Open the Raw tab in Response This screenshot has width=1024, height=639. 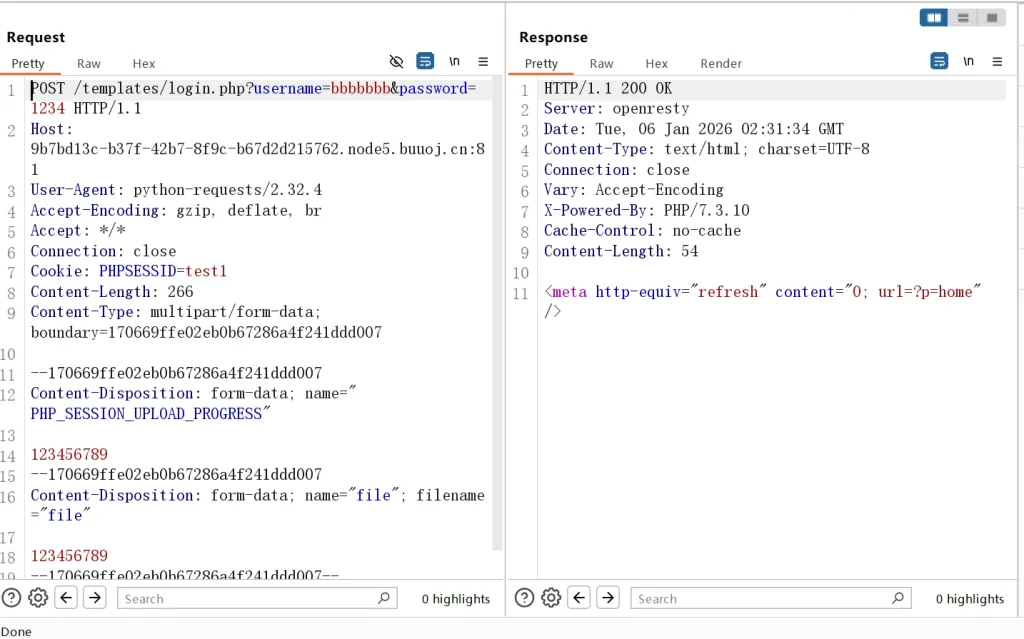[601, 63]
